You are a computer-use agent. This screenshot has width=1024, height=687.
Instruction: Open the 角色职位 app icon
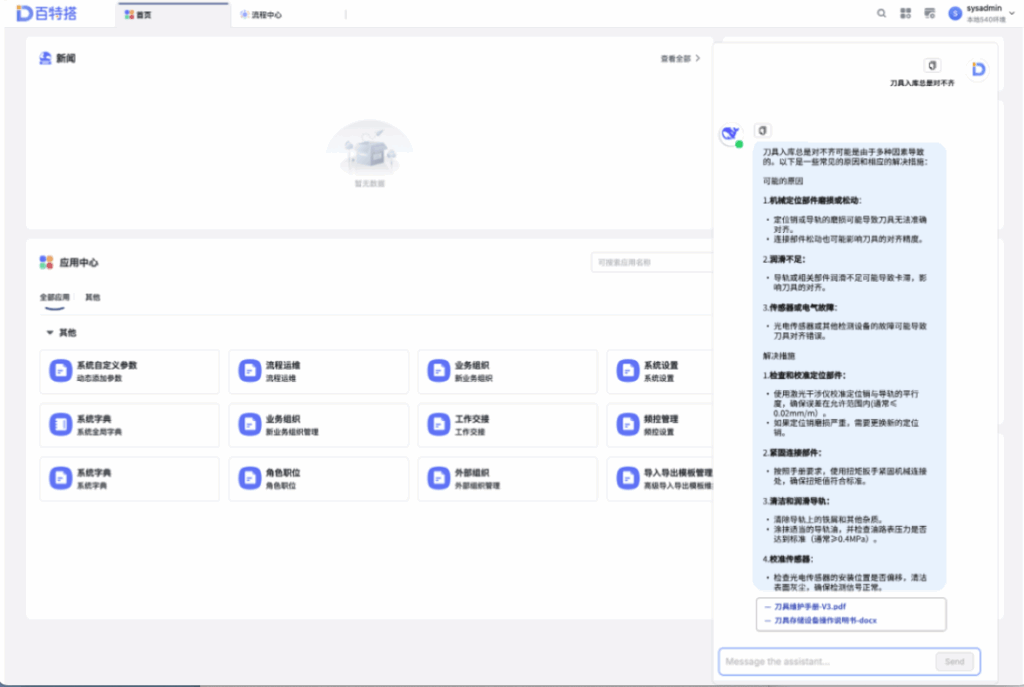pos(249,478)
